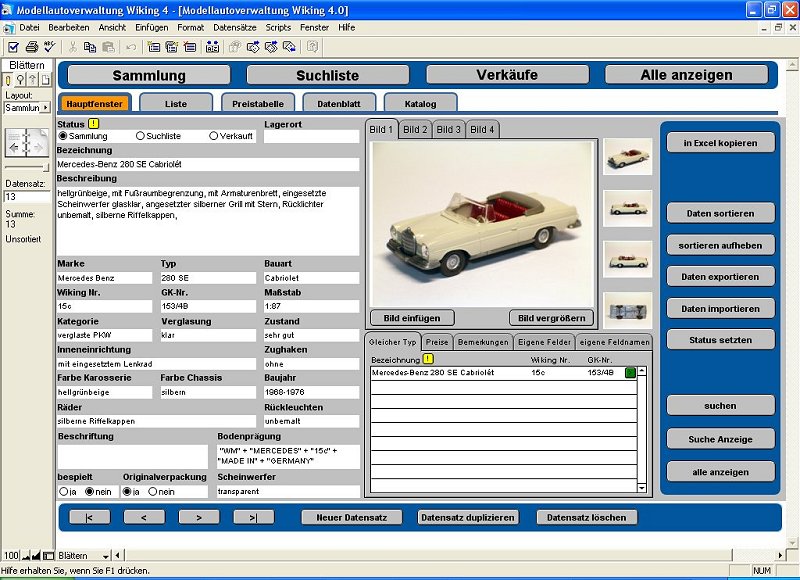Click the Datensatz number field showing 13
The image size is (800, 580).
27,196
